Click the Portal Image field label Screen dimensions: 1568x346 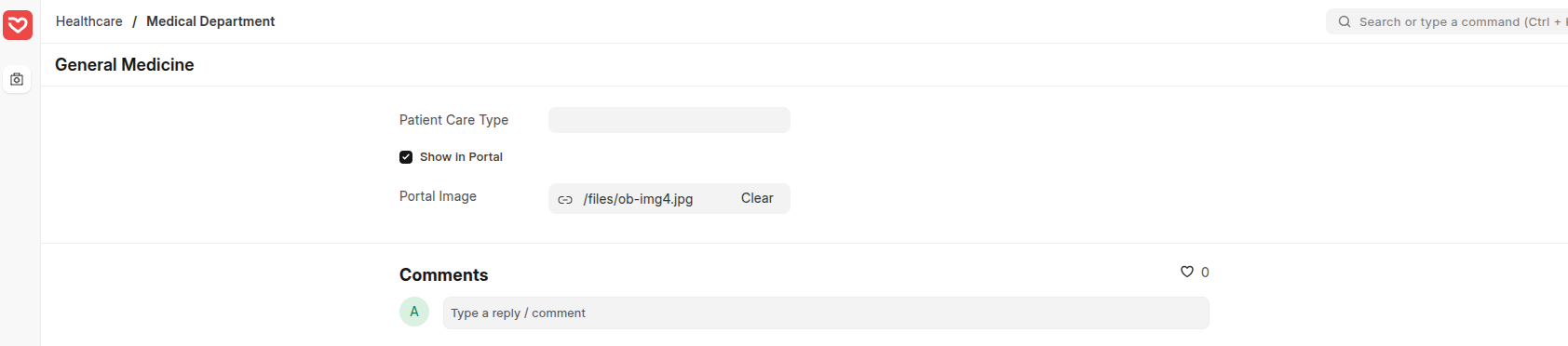point(439,196)
